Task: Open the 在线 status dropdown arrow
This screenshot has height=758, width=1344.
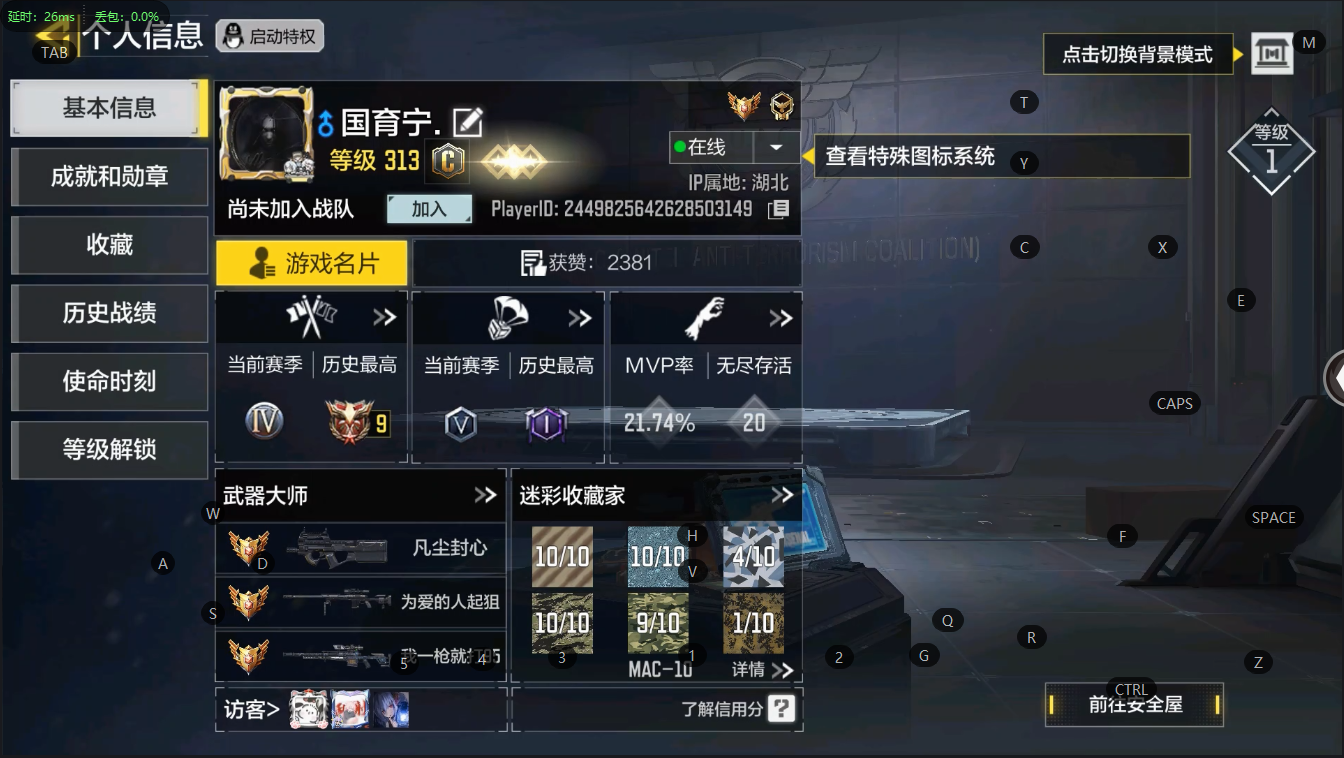Action: [776, 147]
